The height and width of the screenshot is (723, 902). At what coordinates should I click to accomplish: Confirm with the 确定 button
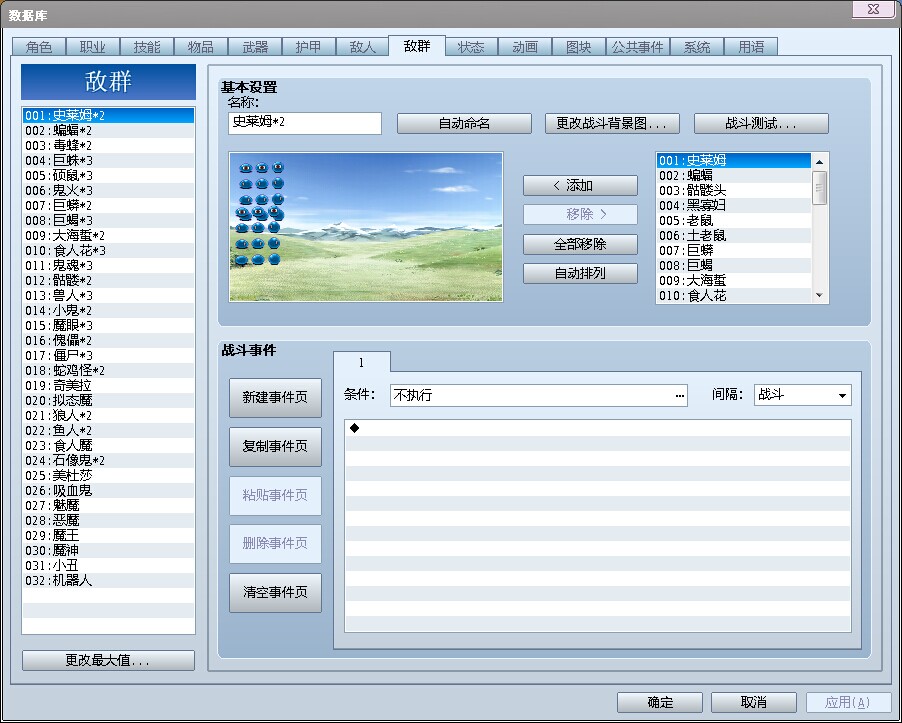click(x=660, y=702)
